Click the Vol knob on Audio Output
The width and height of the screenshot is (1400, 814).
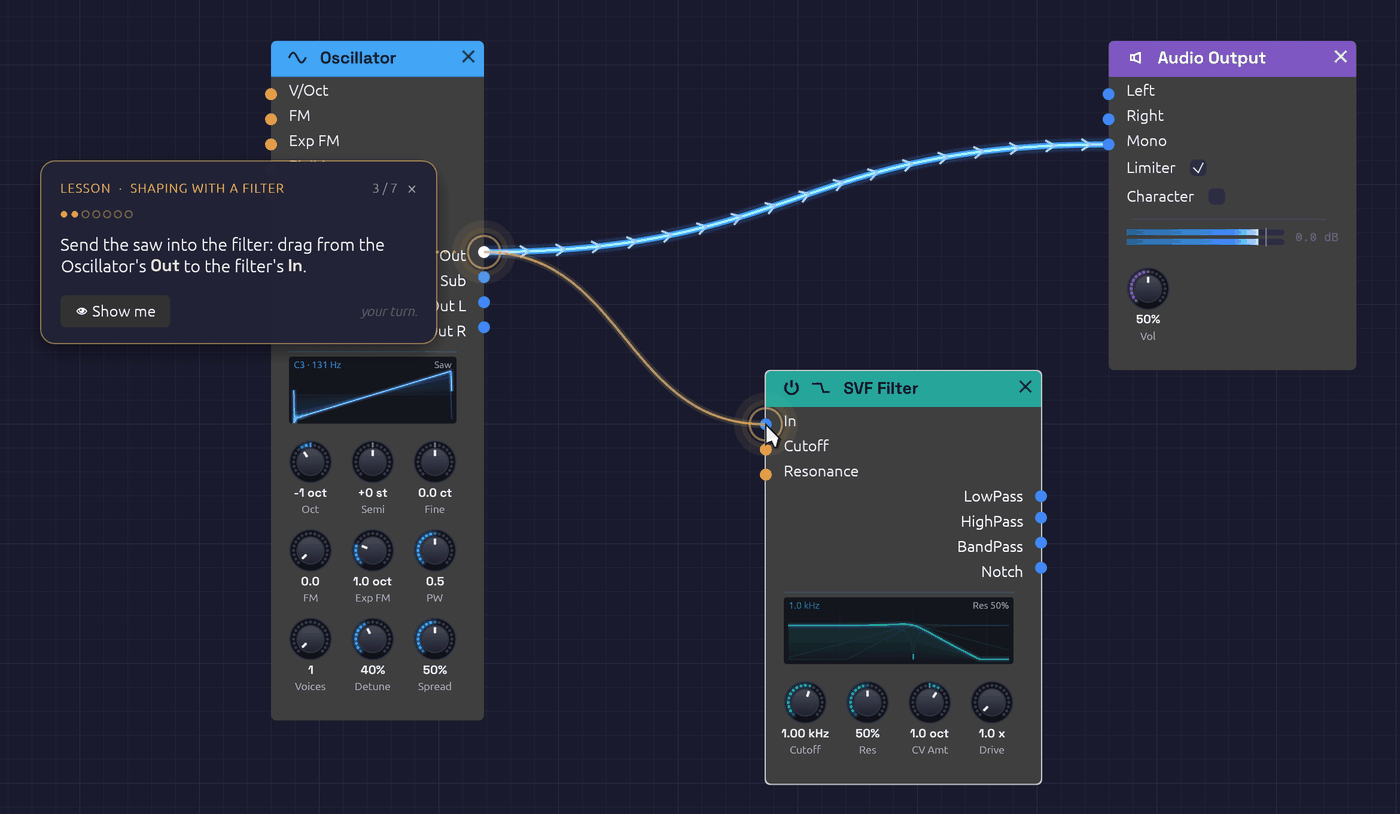(1148, 289)
